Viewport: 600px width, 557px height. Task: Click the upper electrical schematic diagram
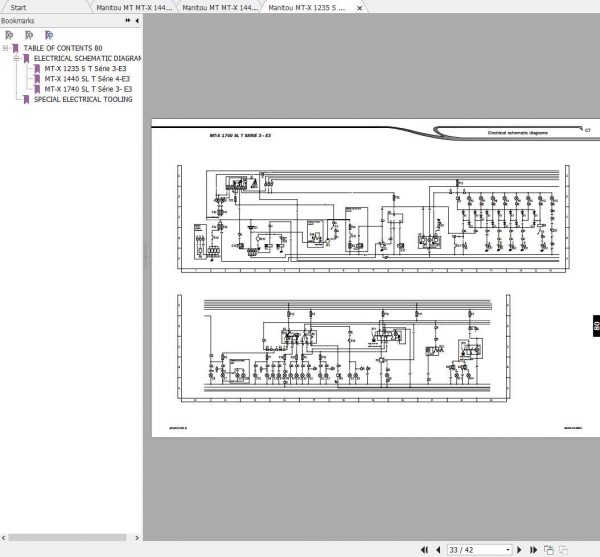[373, 219]
